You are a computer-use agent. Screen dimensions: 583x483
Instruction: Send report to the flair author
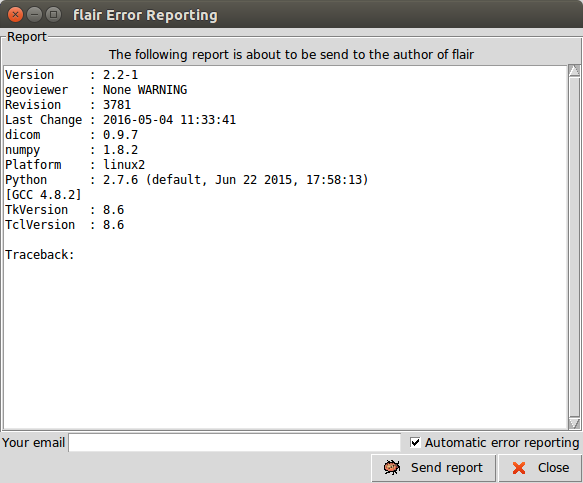pyautogui.click(x=434, y=468)
